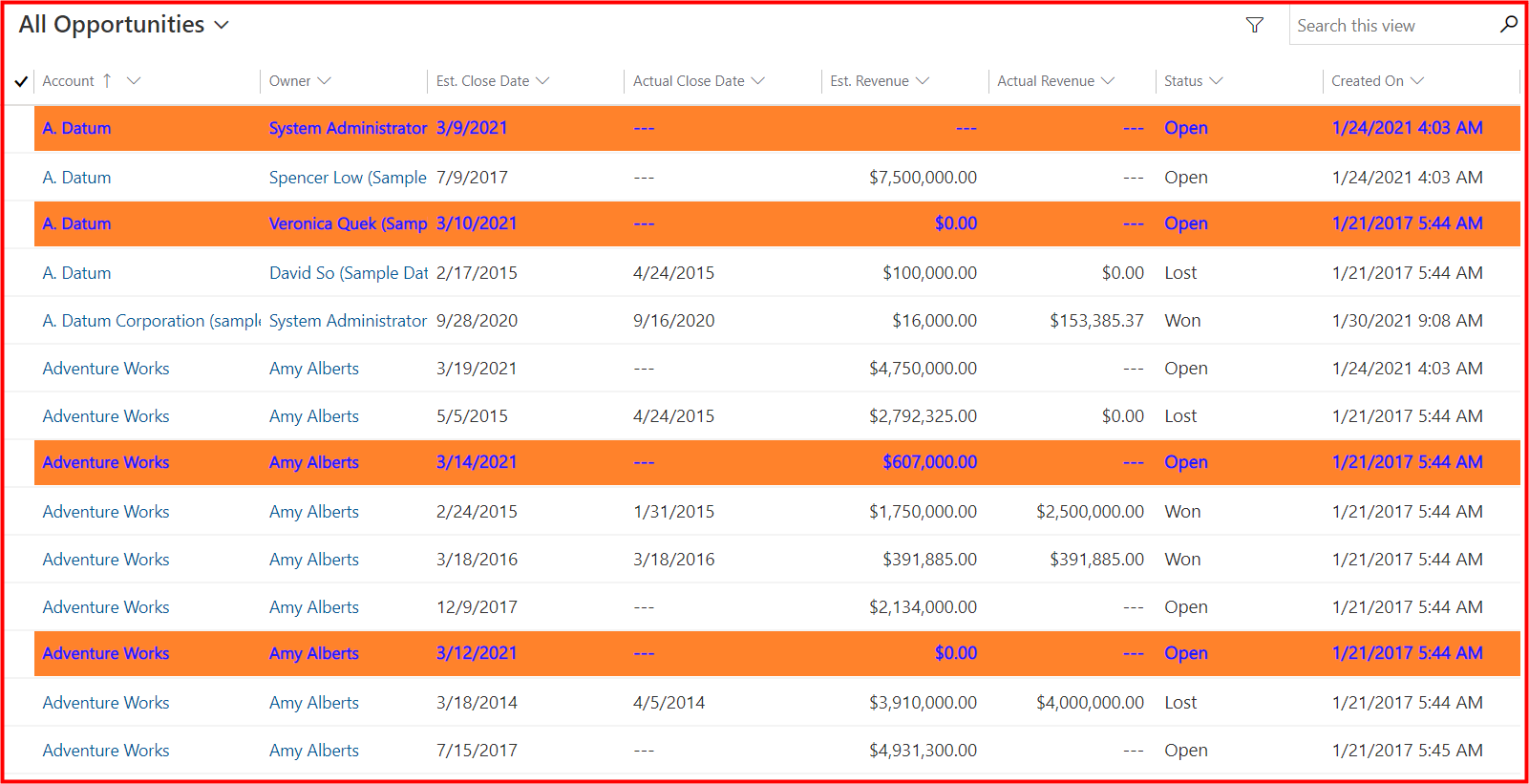Open the Created On column dropdown
The image size is (1529, 784).
click(x=1417, y=81)
